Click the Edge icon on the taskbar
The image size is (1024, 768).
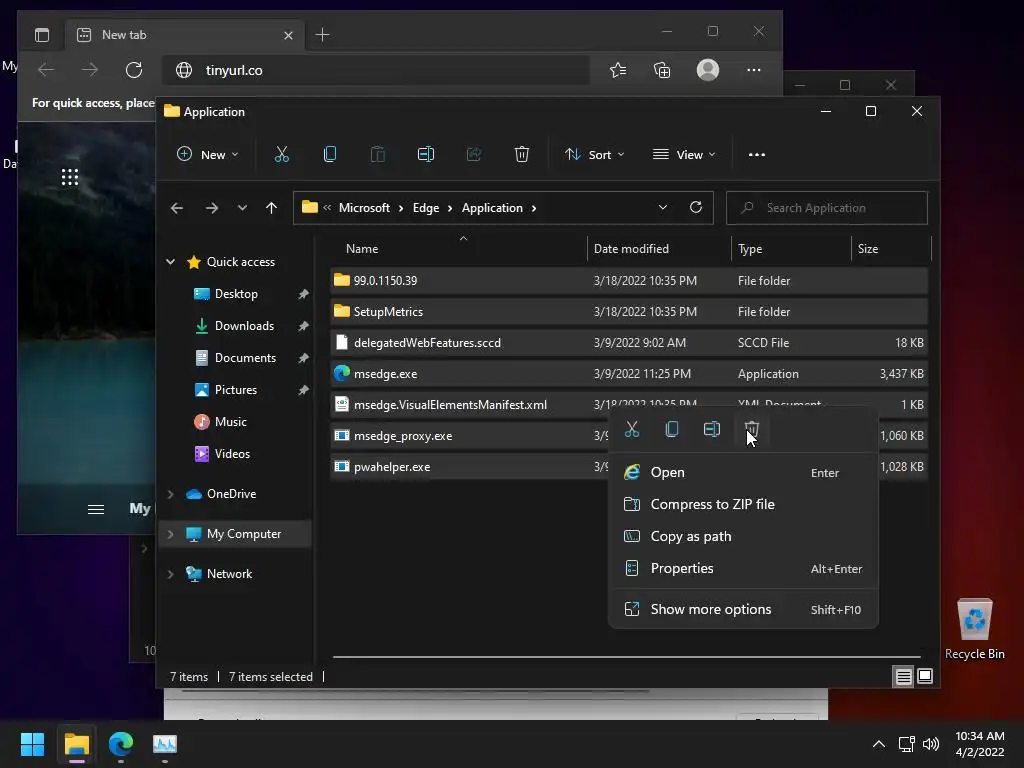click(x=121, y=744)
